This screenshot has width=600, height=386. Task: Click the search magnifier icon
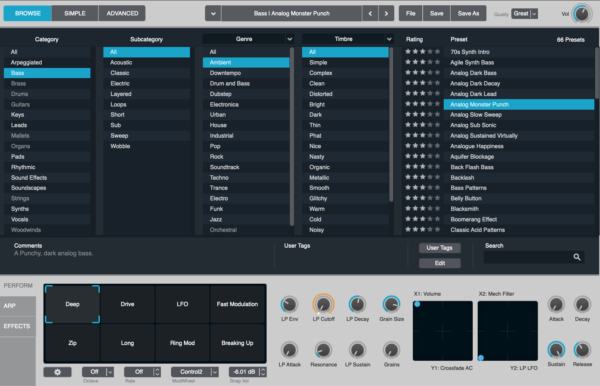click(577, 257)
